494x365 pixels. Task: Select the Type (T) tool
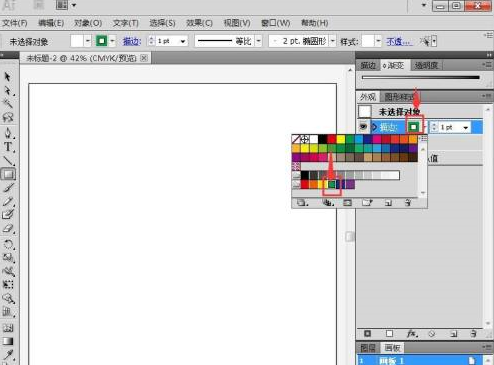[8, 147]
